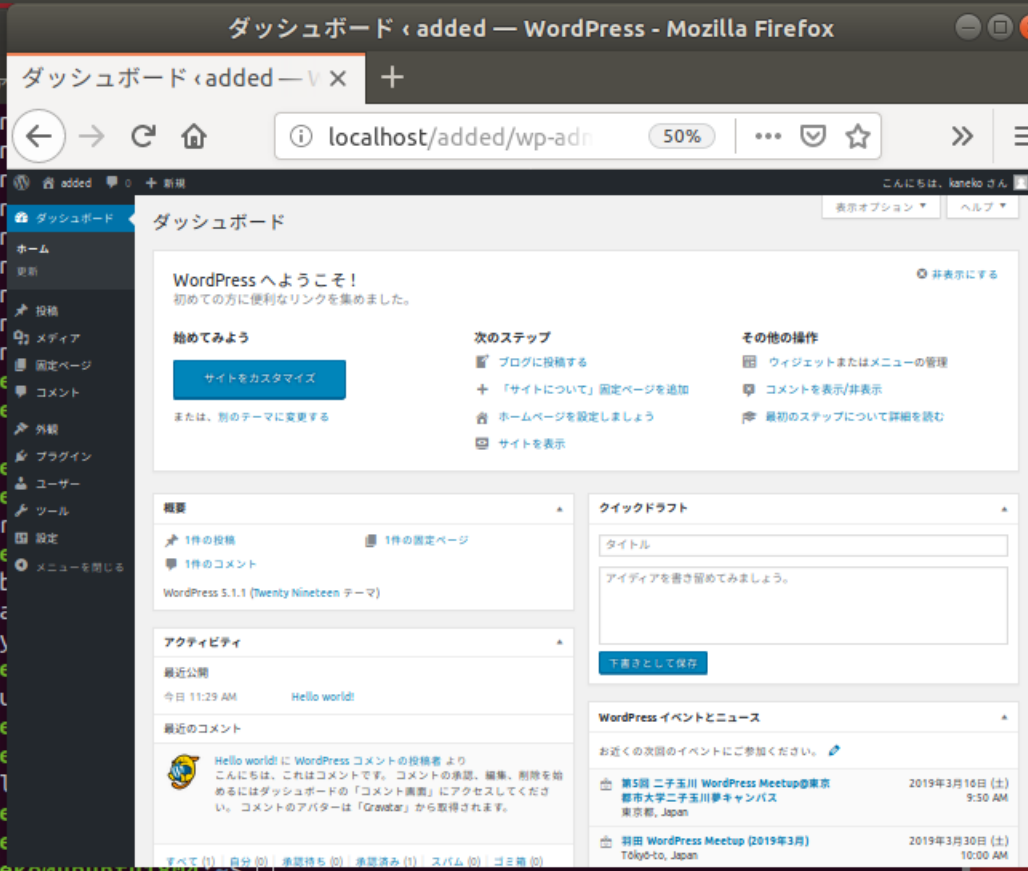Click 1件の固定ページ link

[x=427, y=540]
